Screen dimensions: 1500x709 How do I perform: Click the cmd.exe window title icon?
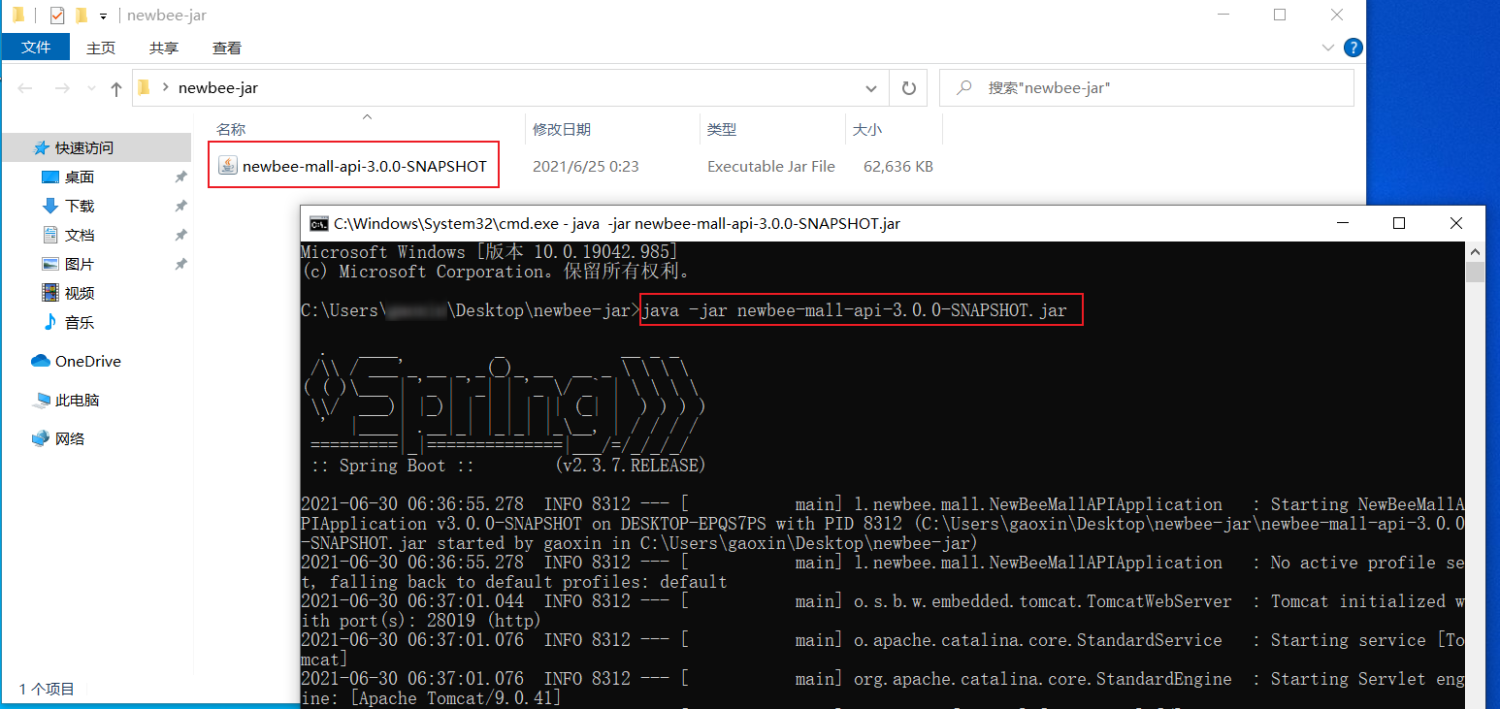click(319, 223)
